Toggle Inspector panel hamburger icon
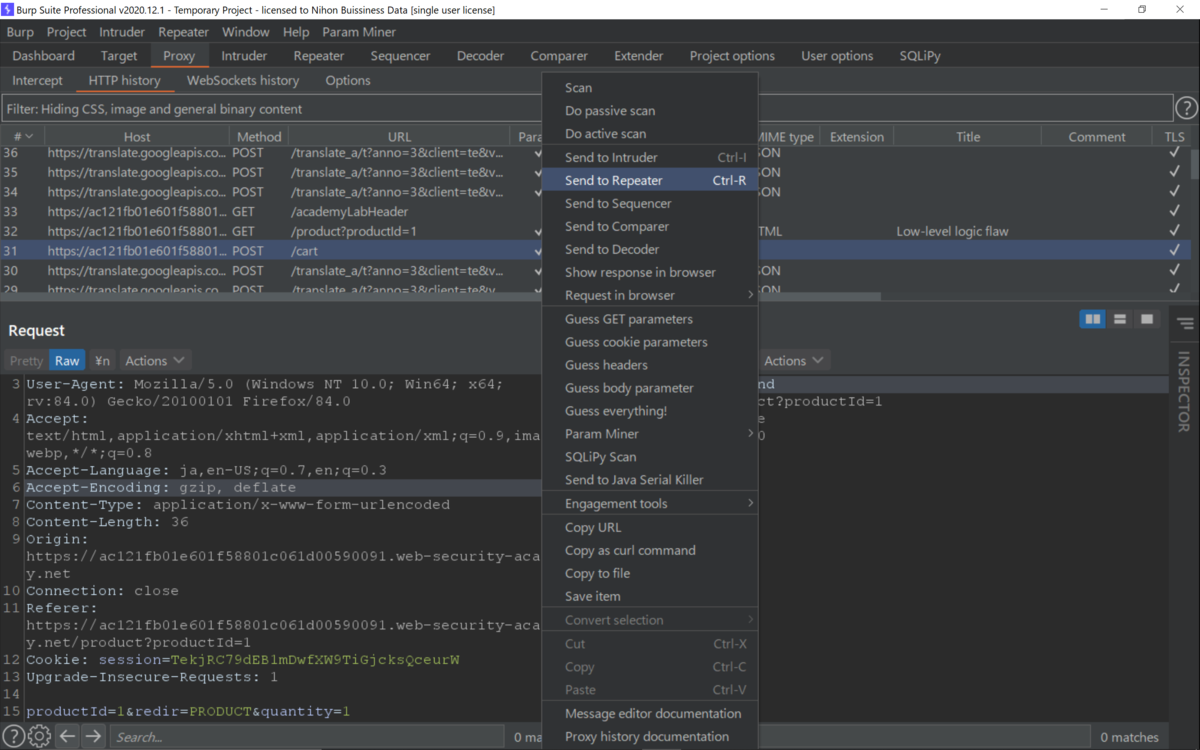 click(x=1185, y=323)
